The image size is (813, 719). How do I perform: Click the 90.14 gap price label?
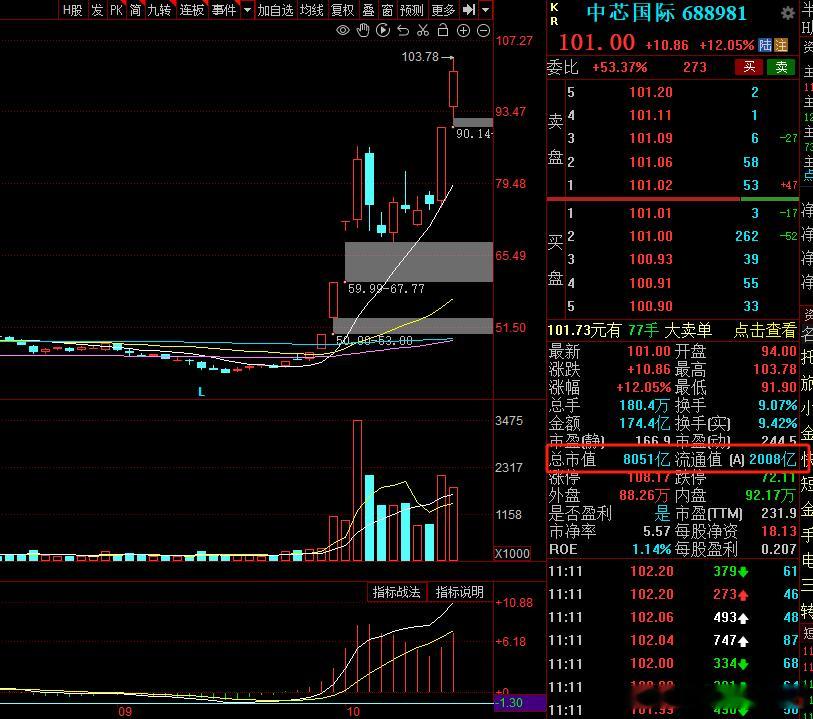click(x=473, y=134)
